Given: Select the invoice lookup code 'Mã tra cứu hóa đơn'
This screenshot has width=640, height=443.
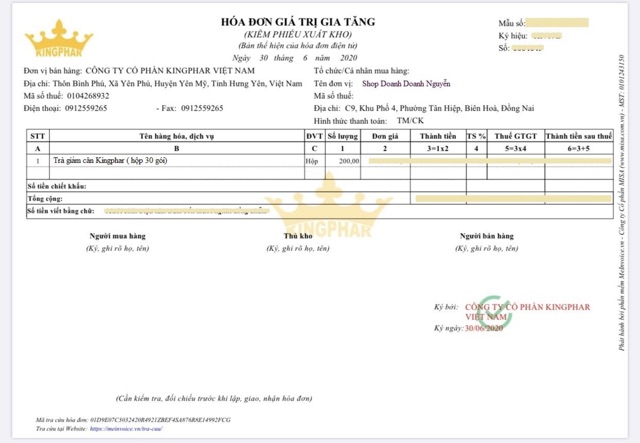Looking at the screenshot, I should 133,420.
